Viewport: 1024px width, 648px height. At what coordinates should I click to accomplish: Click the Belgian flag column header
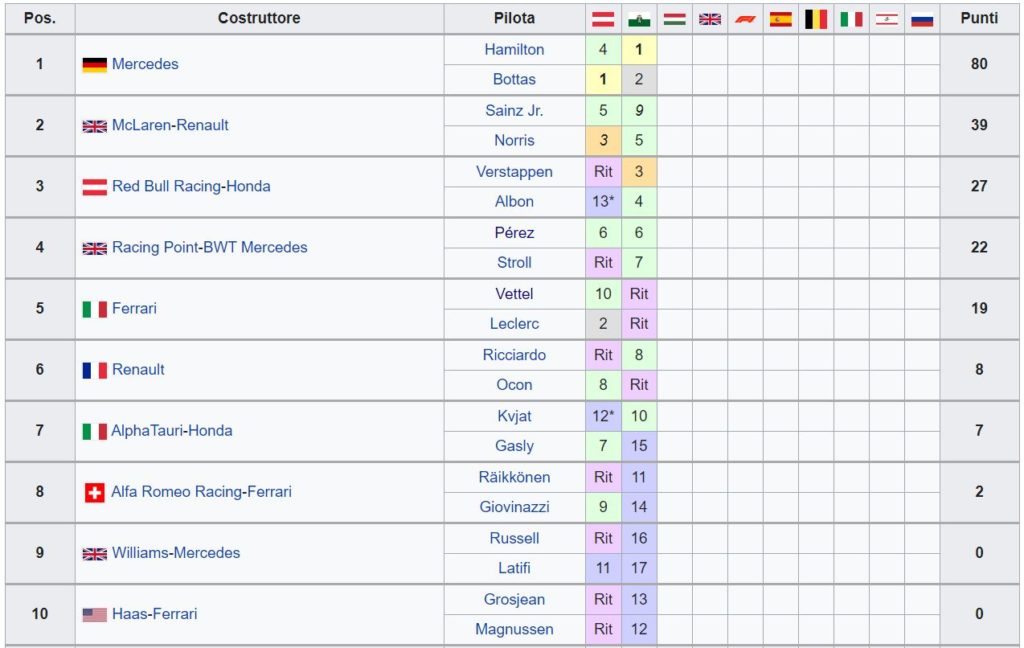pos(816,19)
